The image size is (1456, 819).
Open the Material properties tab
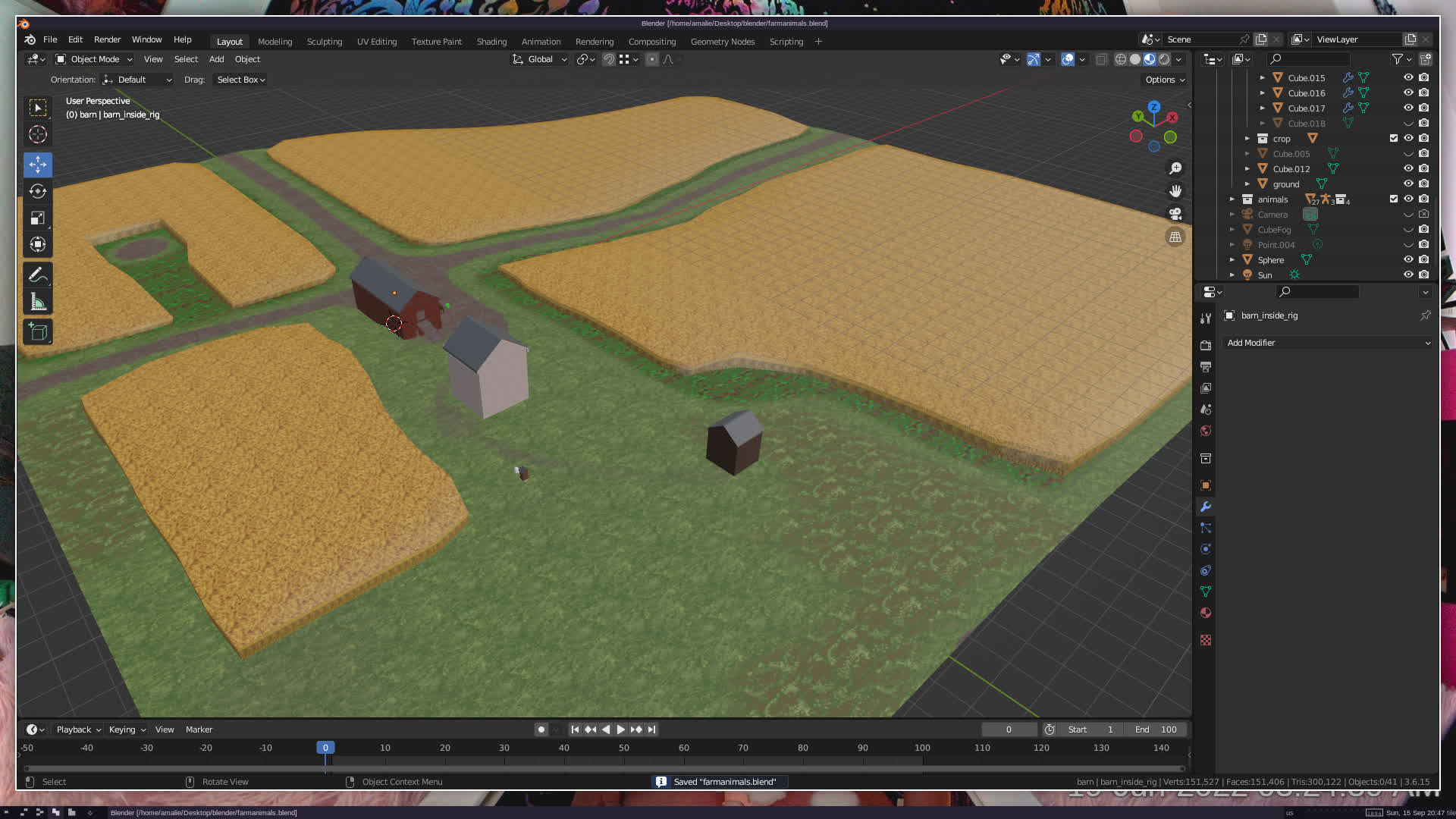1206,613
